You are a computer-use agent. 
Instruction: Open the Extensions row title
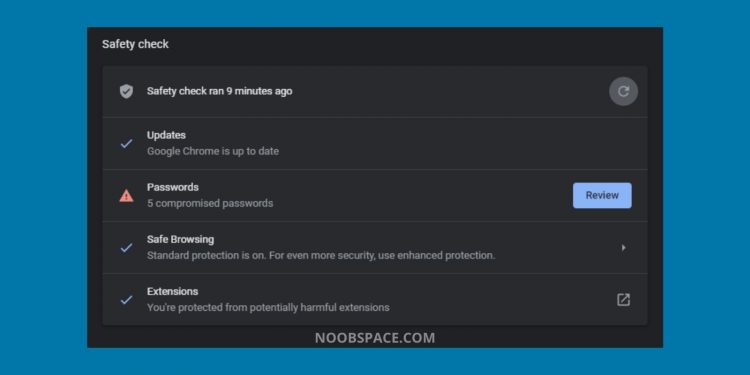click(172, 291)
